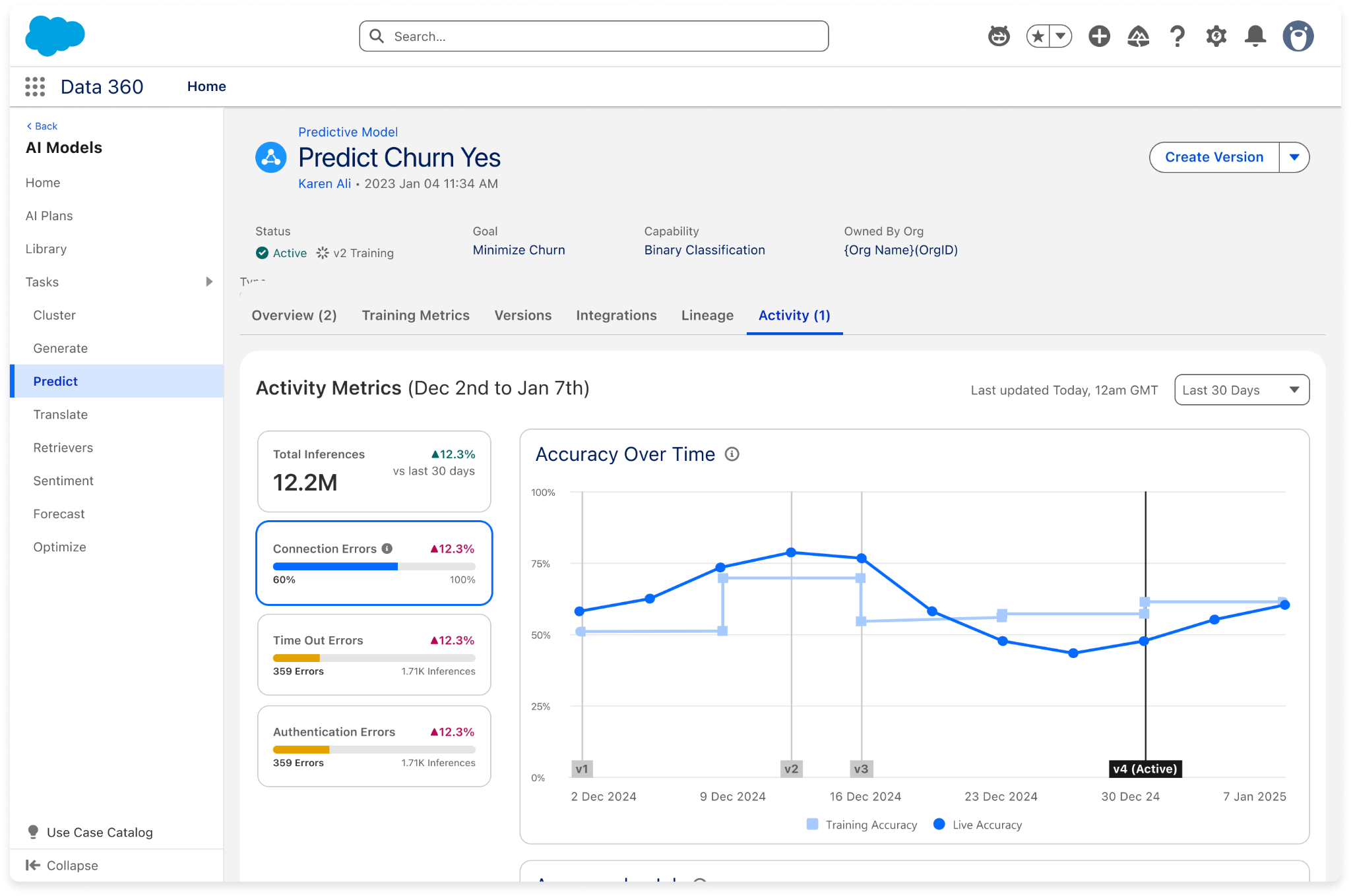Switch to the Training Metrics tab
The width and height of the screenshot is (1351, 896).
coord(416,315)
